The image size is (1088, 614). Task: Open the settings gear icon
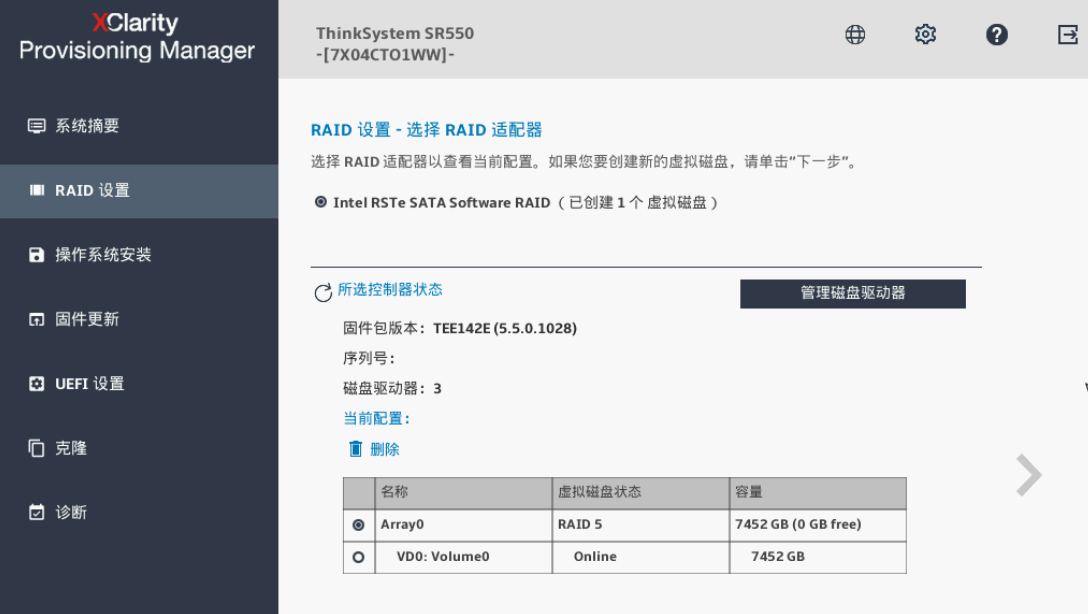tap(926, 34)
